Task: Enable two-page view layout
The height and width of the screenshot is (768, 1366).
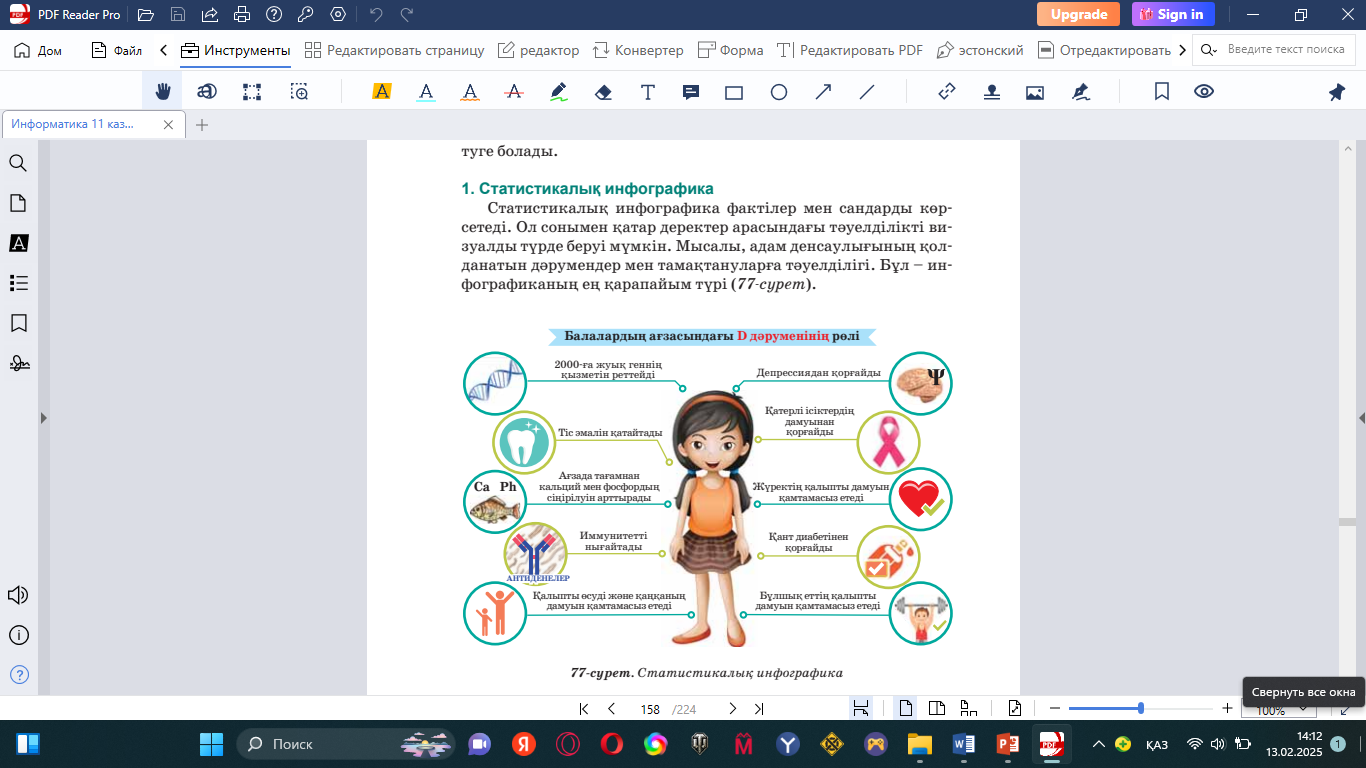Action: click(x=937, y=709)
